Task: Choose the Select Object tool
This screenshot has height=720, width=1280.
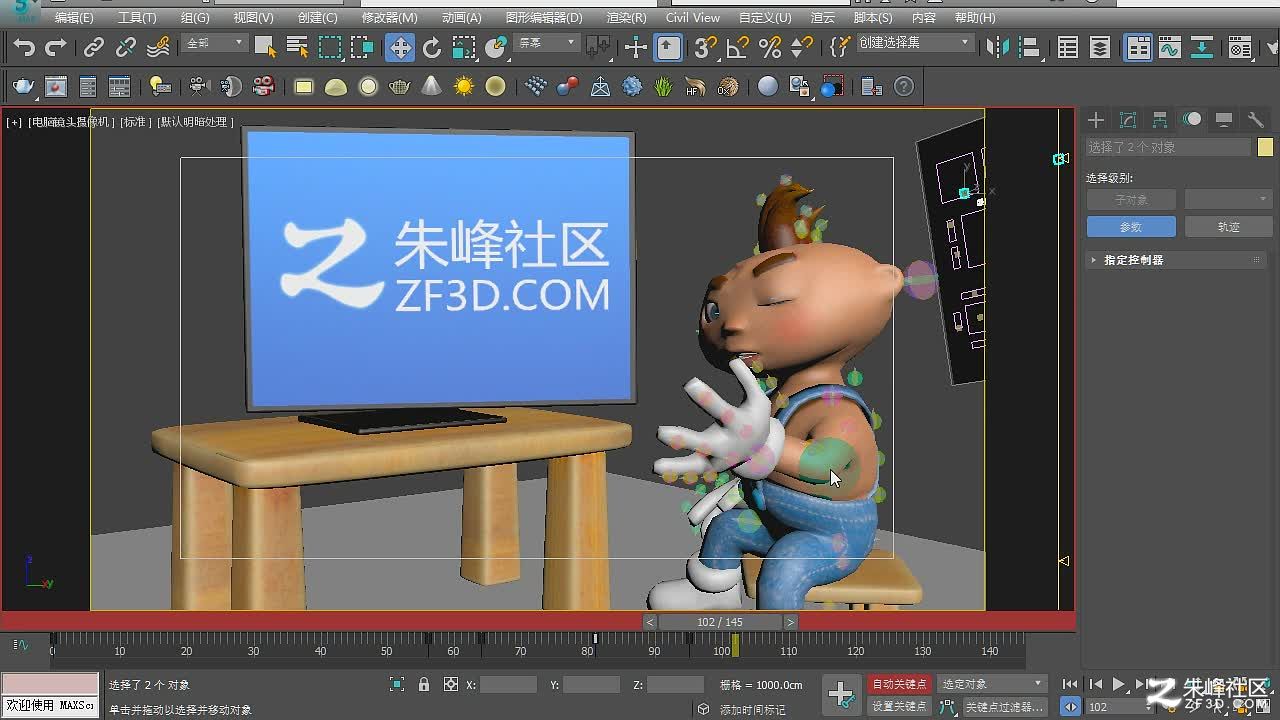Action: pyautogui.click(x=264, y=47)
